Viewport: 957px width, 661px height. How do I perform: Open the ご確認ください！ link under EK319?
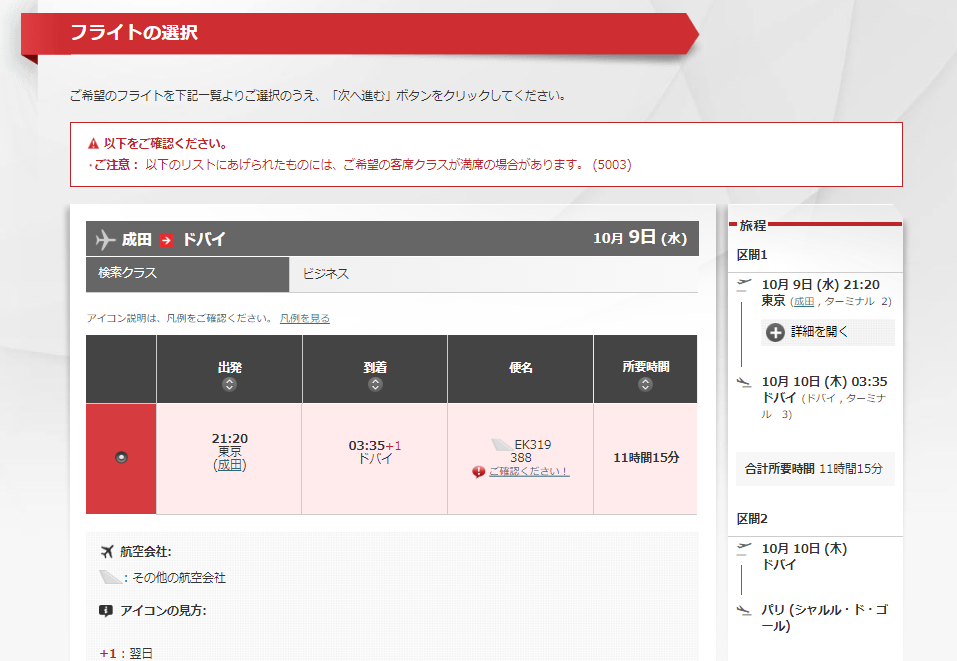coord(529,472)
